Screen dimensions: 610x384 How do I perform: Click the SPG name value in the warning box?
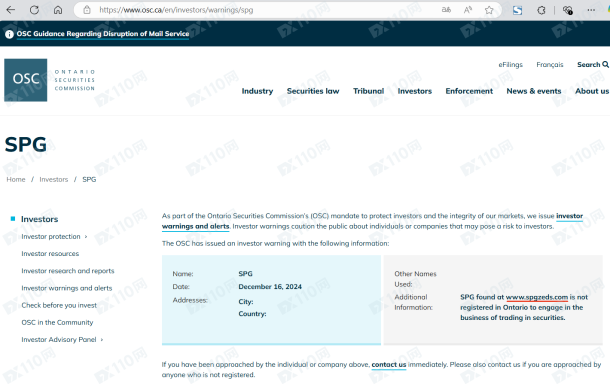pyautogui.click(x=245, y=274)
